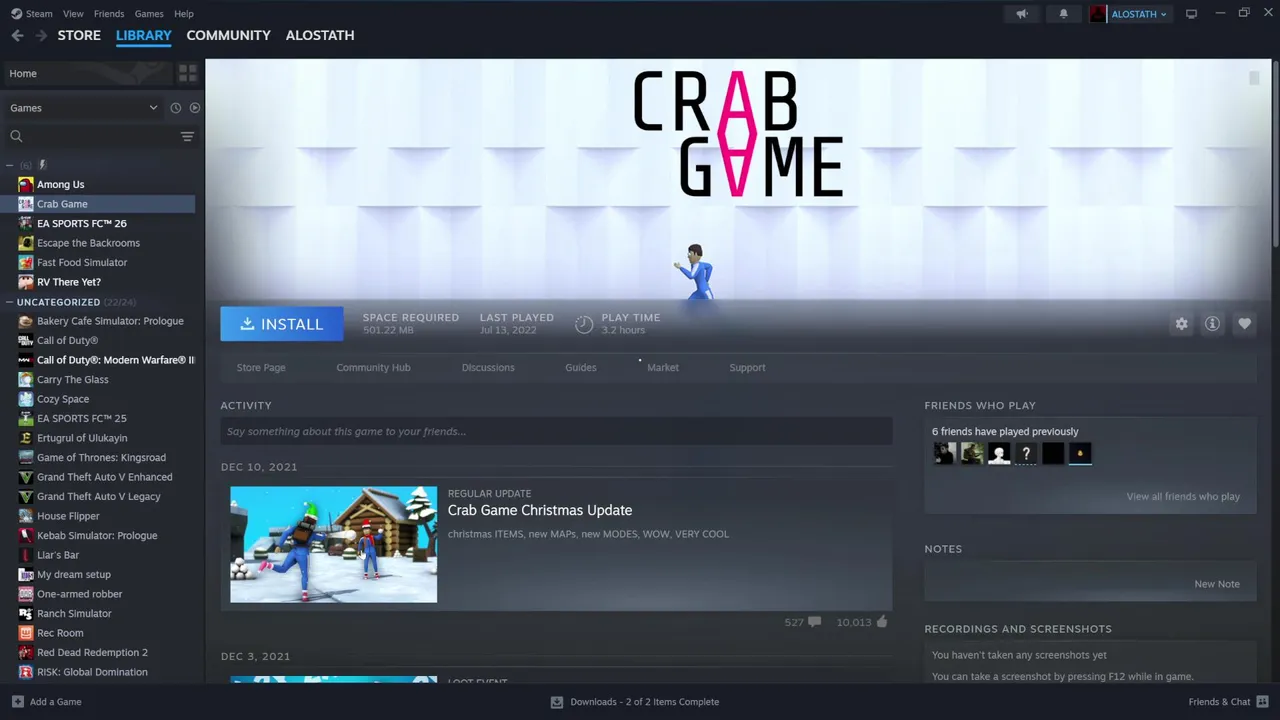Open the Community Hub link
Screen dimensions: 1280x720
tap(373, 368)
